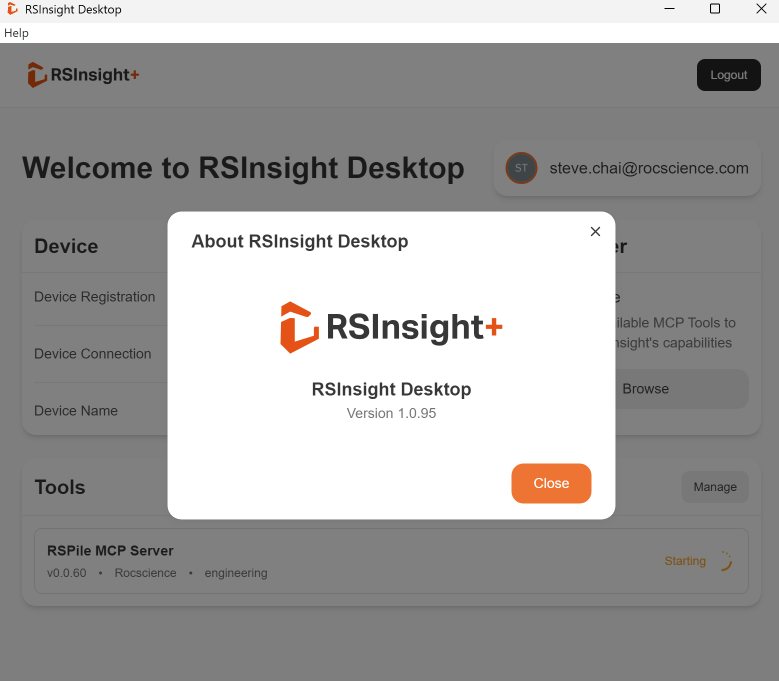Viewport: 779px width, 681px height.
Task: Select the RSPile MCP Server entry
Action: coord(391,561)
